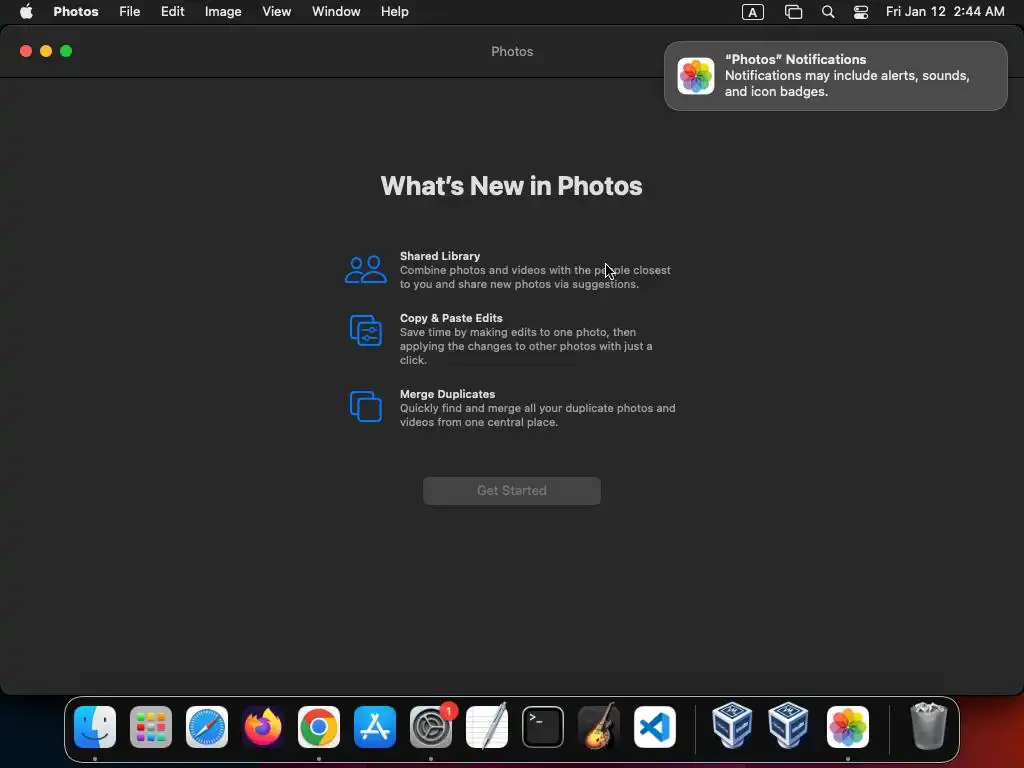Click the What's New in Photos title

tap(511, 186)
